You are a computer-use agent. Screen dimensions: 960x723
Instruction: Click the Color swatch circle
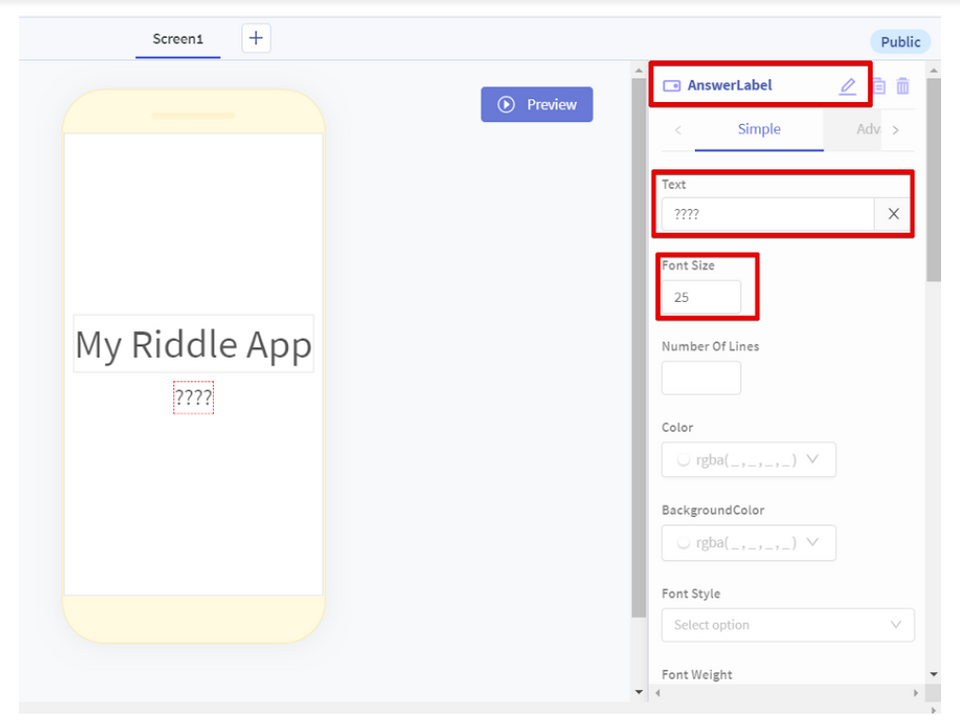pos(683,460)
